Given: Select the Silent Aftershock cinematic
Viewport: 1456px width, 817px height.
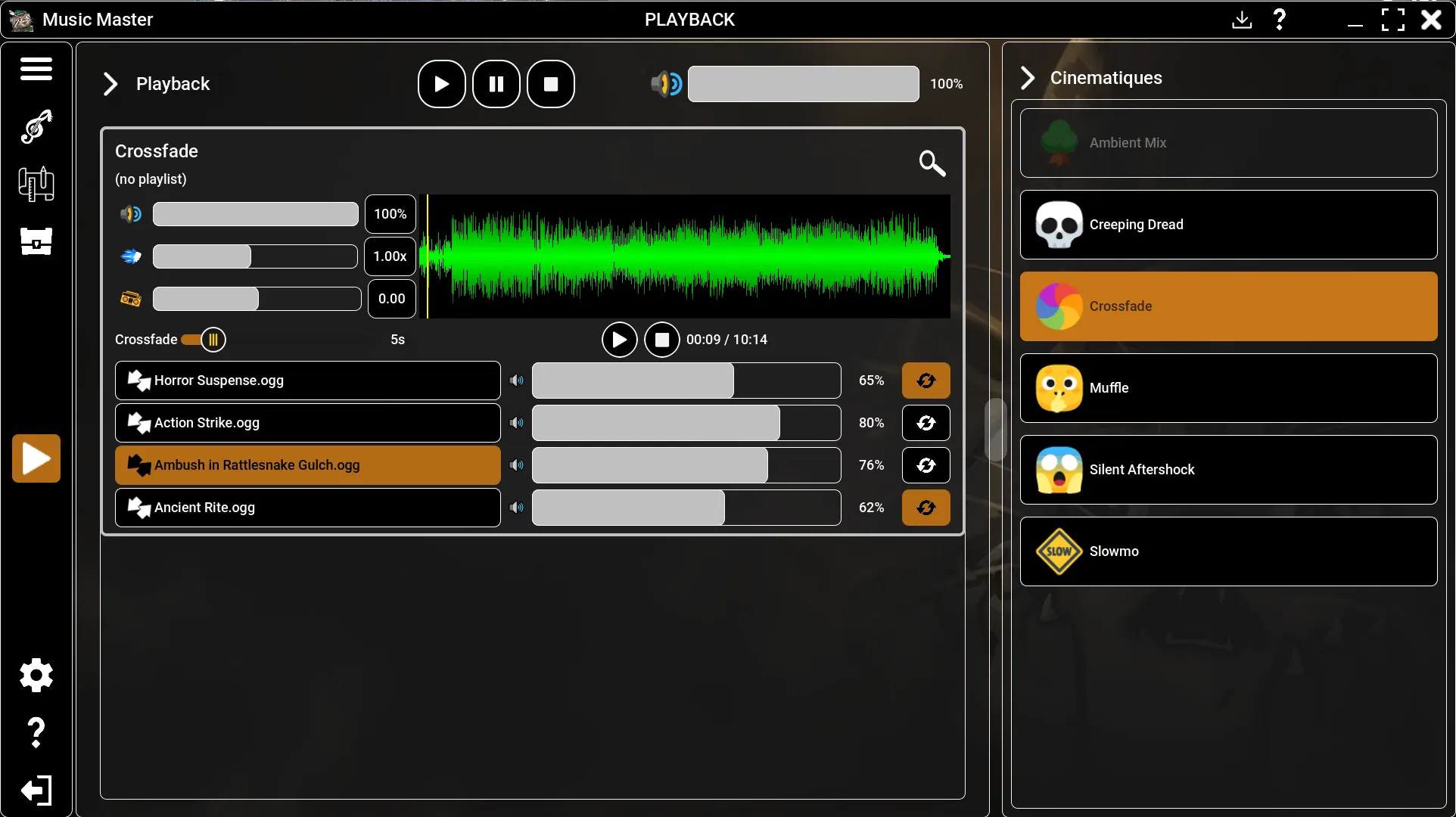Looking at the screenshot, I should coord(1228,470).
